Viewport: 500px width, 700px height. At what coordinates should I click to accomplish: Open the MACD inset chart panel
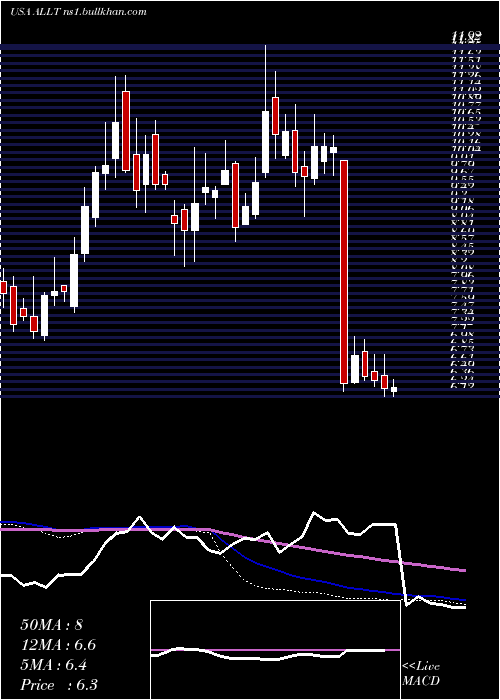click(275, 650)
